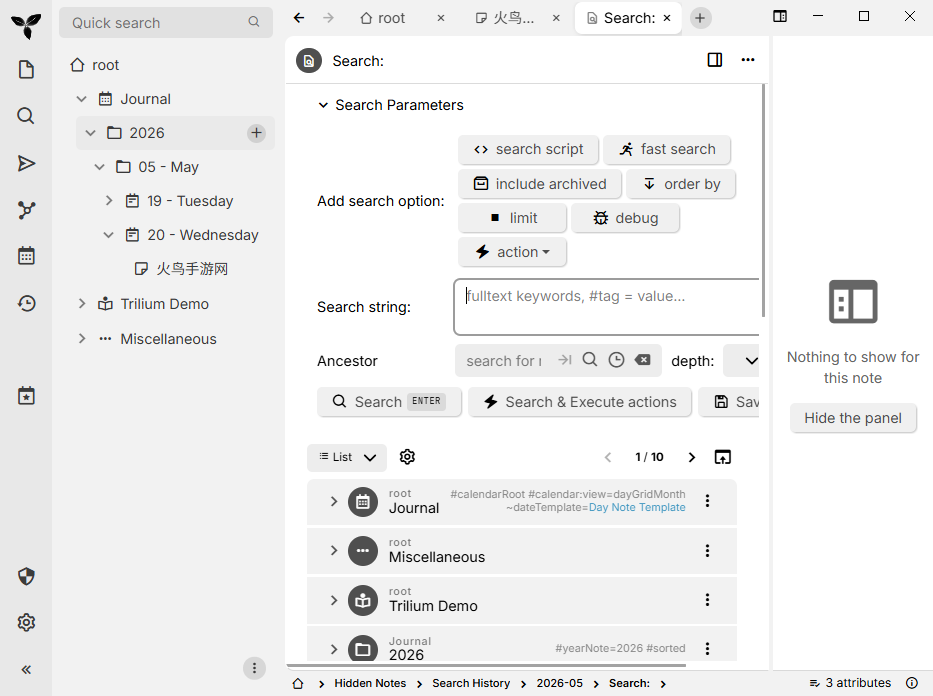933x696 pixels.
Task: Clear the ancestor field value
Action: (x=643, y=360)
